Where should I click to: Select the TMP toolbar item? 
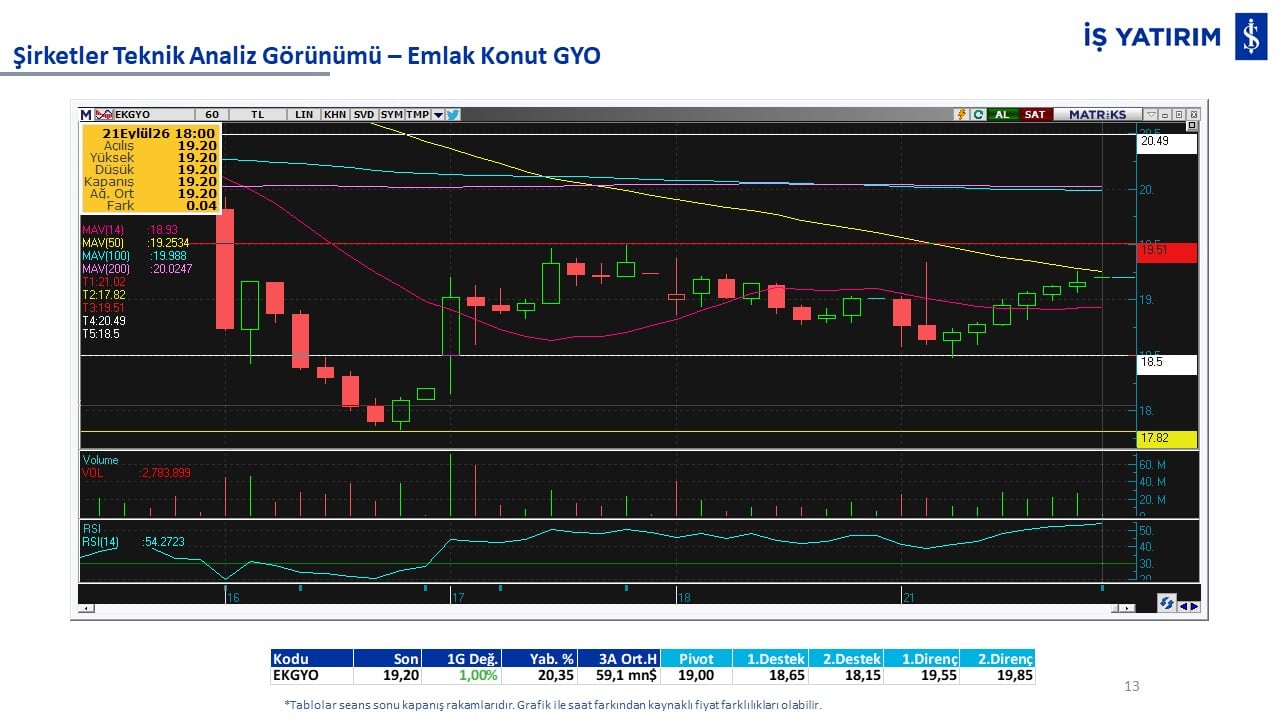tap(418, 114)
